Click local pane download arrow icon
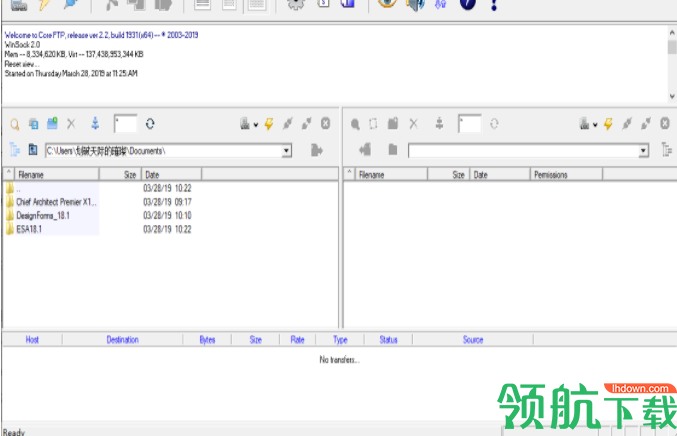This screenshot has height=436, width=677. click(x=95, y=123)
